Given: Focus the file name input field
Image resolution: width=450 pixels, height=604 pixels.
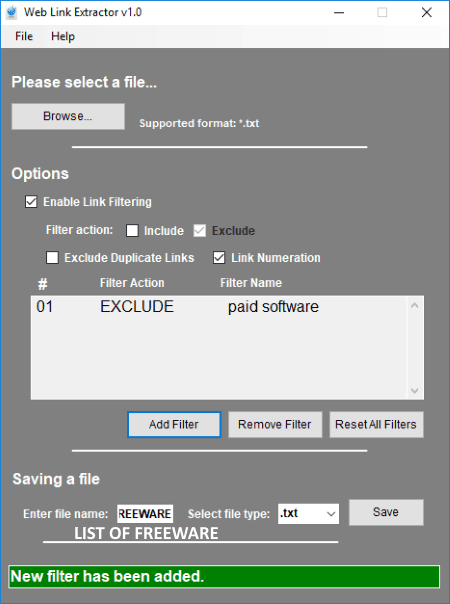Looking at the screenshot, I should pos(145,514).
